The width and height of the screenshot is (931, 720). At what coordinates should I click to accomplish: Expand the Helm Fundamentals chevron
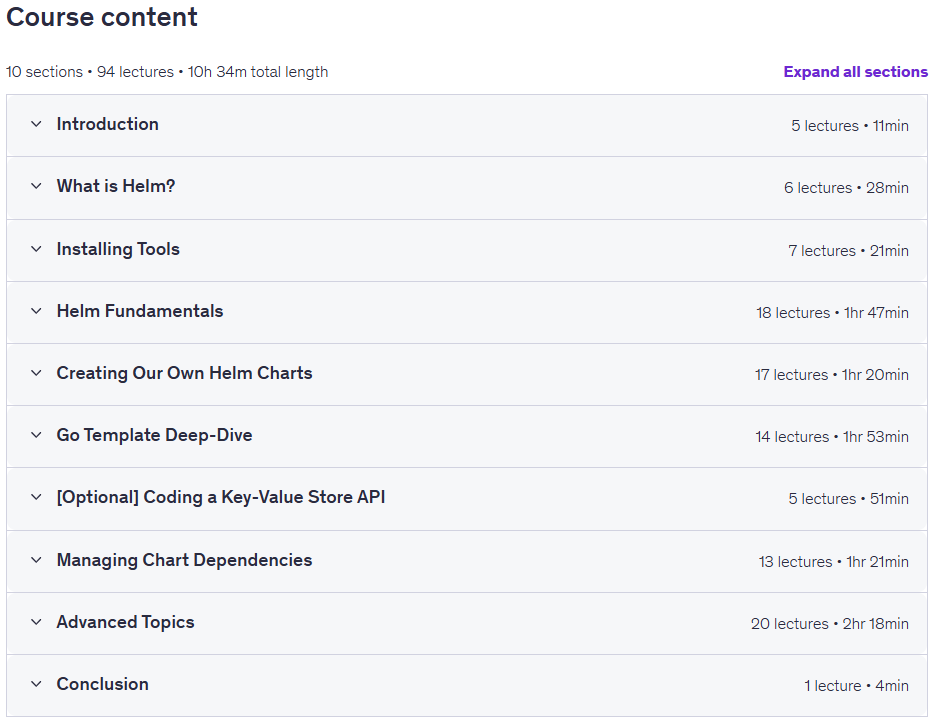[36, 311]
